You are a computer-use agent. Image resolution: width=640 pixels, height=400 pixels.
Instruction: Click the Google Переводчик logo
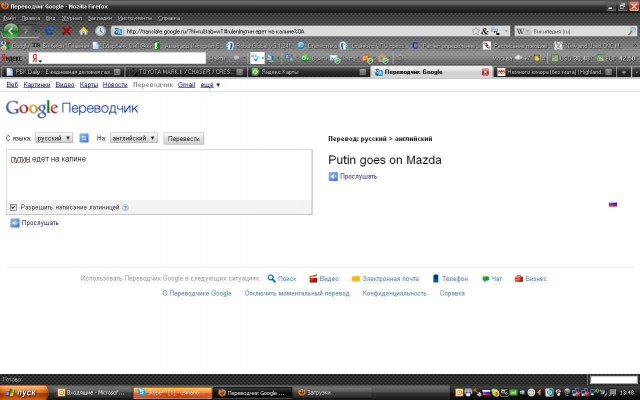(x=72, y=109)
